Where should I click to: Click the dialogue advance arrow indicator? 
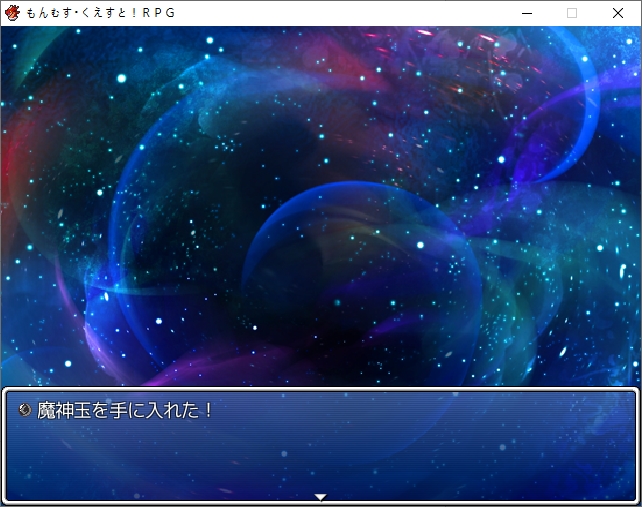pos(321,497)
